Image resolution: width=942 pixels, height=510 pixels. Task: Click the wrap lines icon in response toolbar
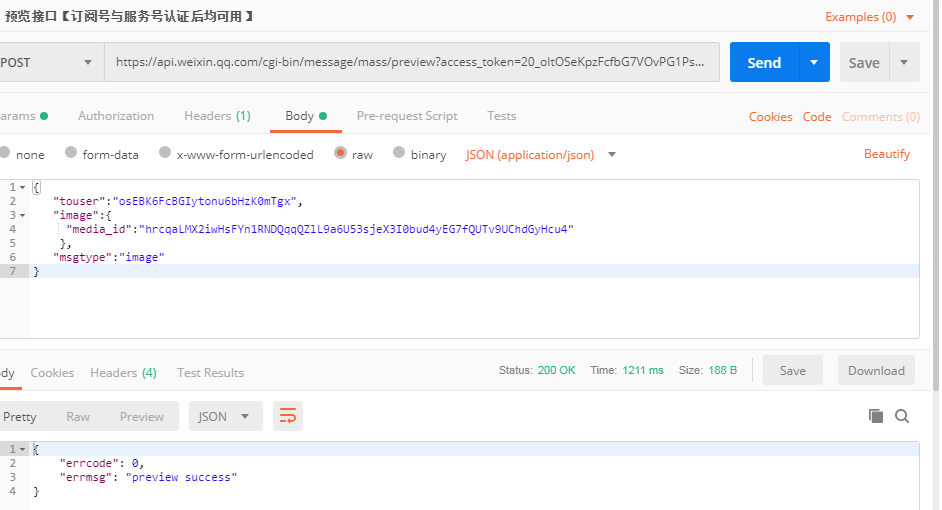[288, 416]
